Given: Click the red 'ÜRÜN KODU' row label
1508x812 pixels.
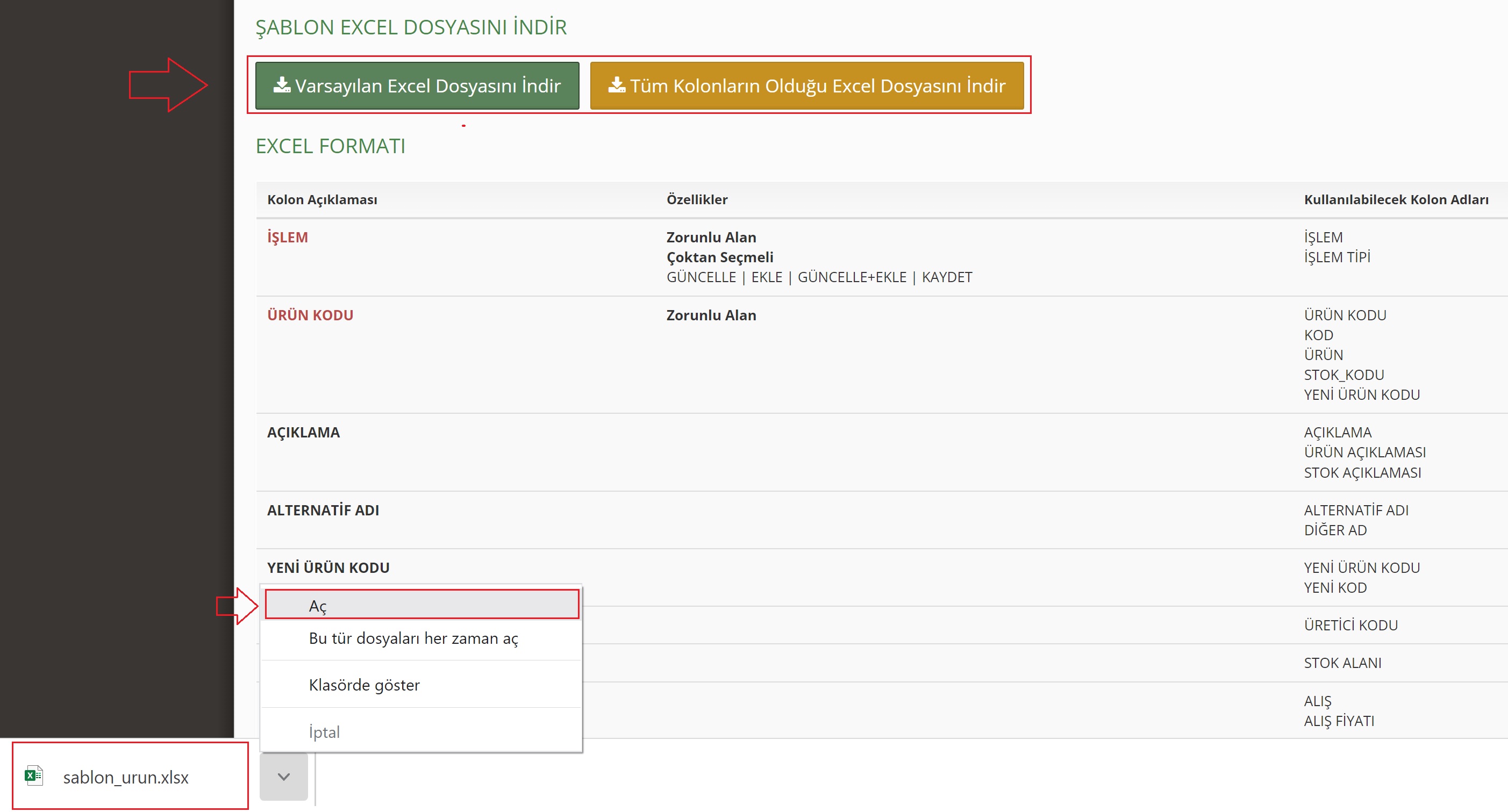Looking at the screenshot, I should [x=310, y=315].
